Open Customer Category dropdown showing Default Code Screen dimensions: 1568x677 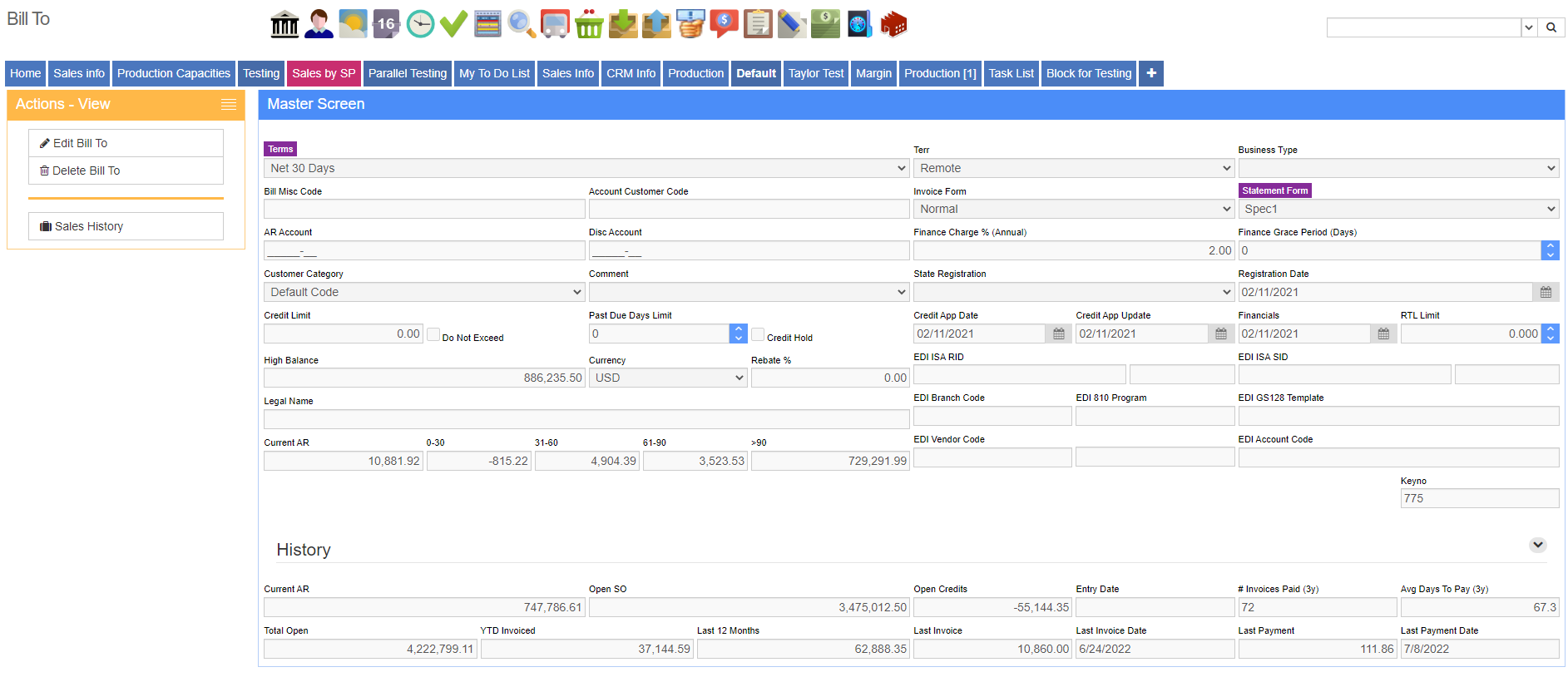[x=425, y=292]
